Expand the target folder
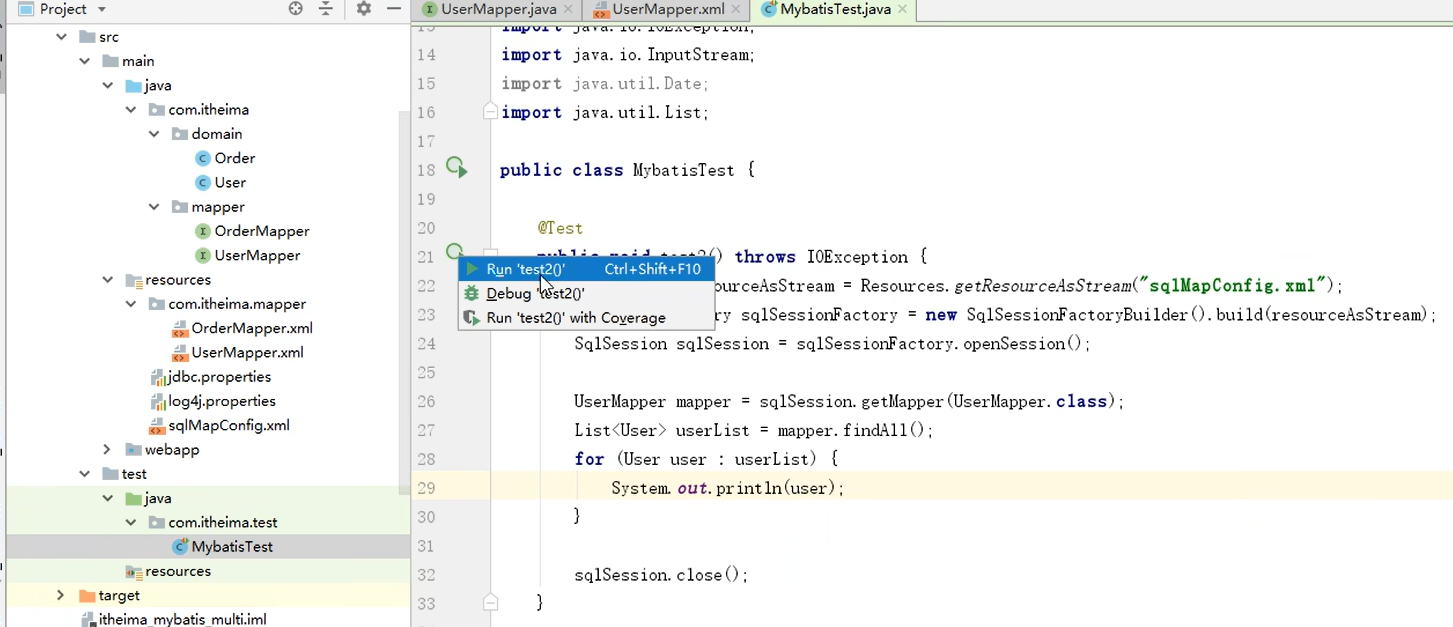Viewport: 1453px width, 627px height. 60,595
